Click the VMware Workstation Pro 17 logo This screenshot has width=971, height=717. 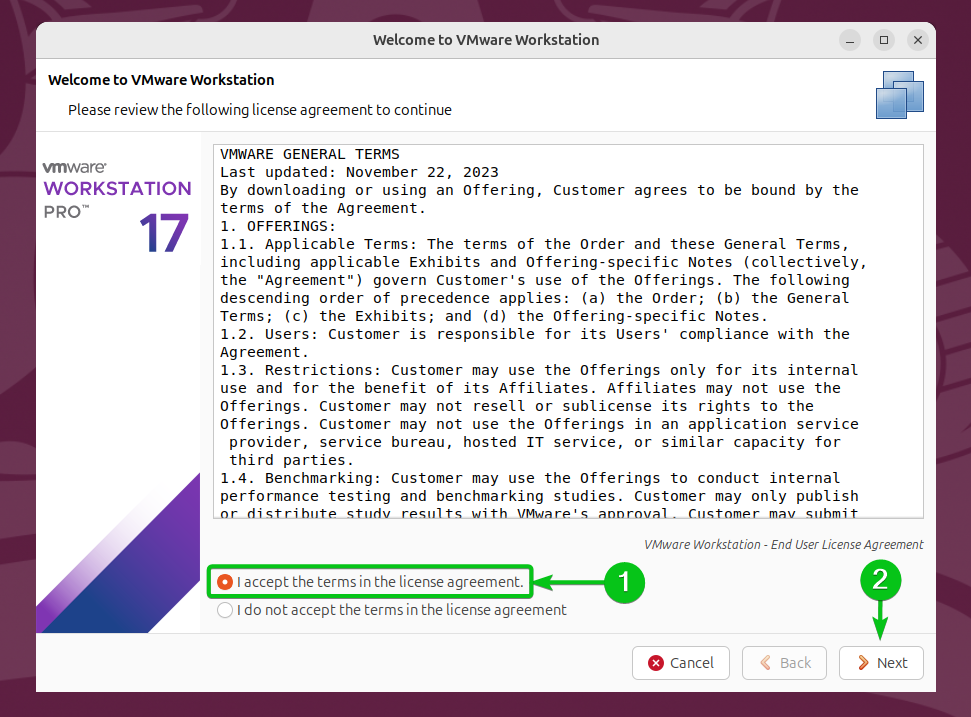pyautogui.click(x=117, y=207)
